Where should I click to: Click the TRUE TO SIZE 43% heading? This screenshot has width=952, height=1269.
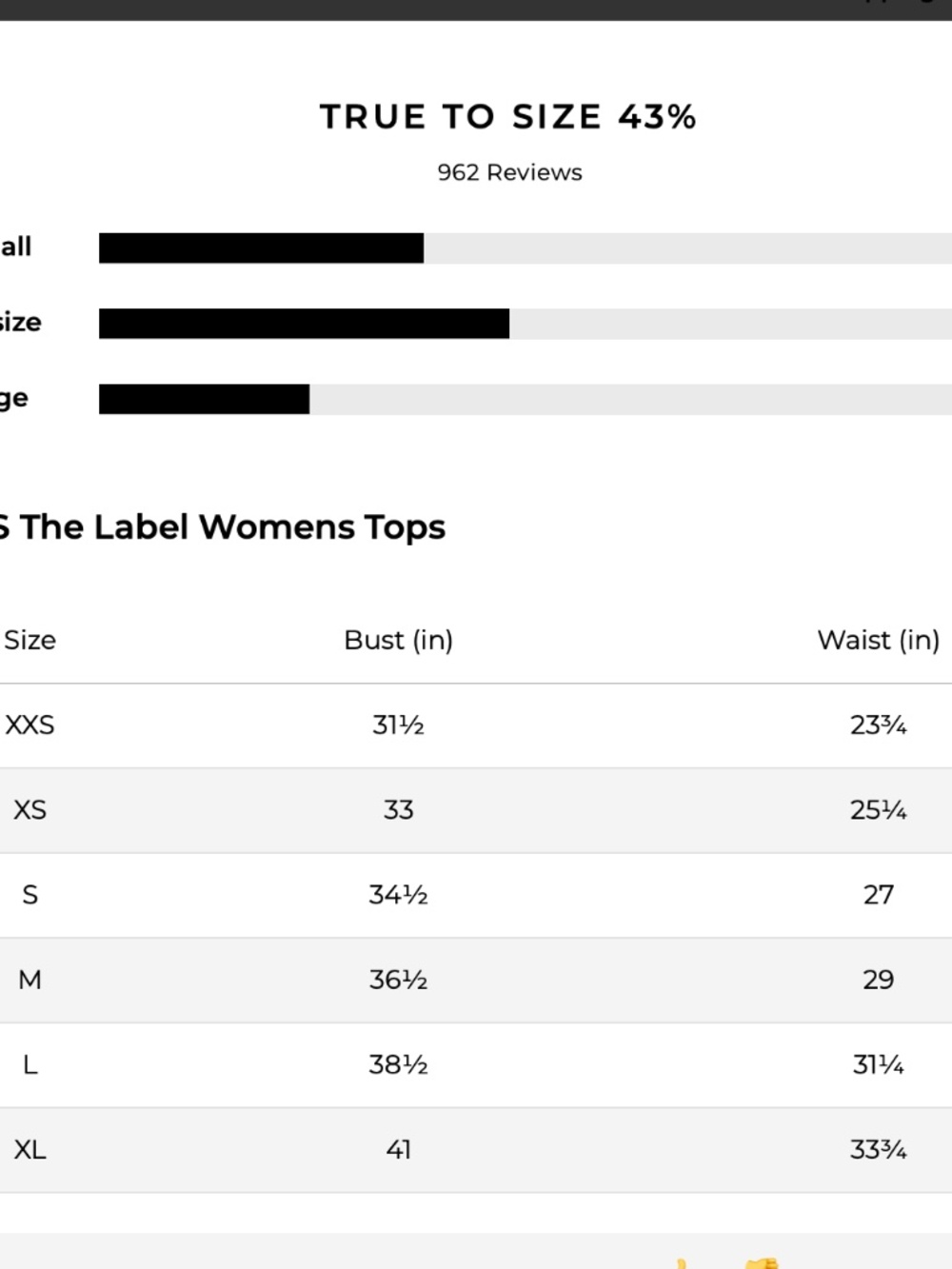[x=508, y=117]
